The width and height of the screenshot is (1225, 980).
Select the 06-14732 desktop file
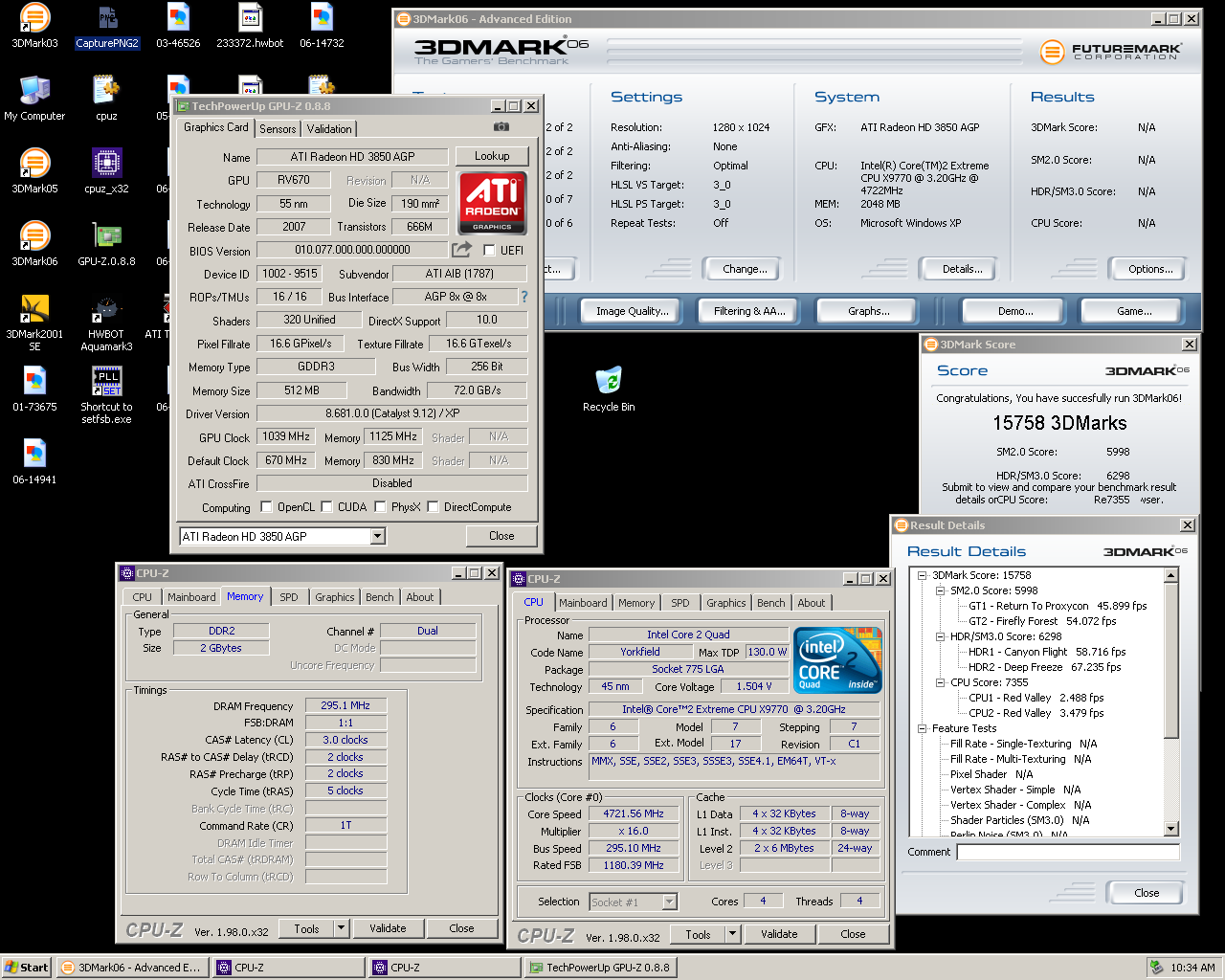tap(322, 26)
